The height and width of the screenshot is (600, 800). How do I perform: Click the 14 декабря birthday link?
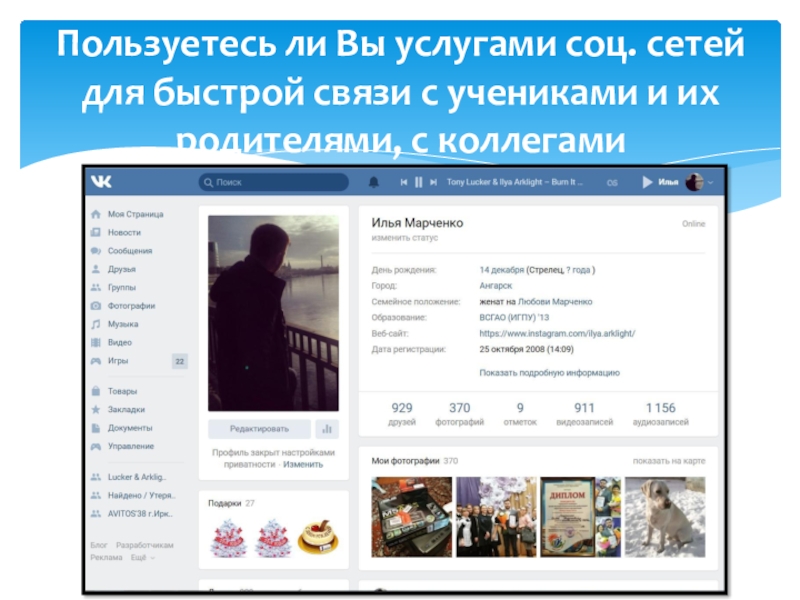point(502,270)
